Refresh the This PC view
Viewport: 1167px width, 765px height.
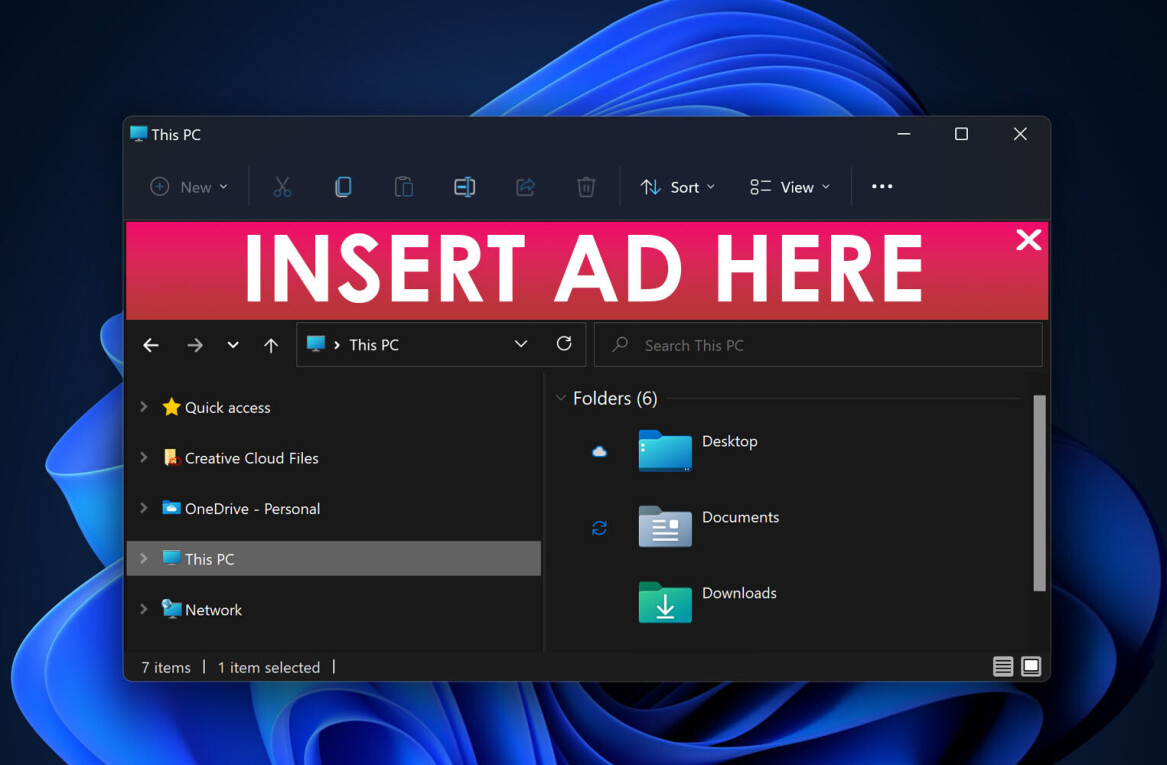[x=564, y=344]
